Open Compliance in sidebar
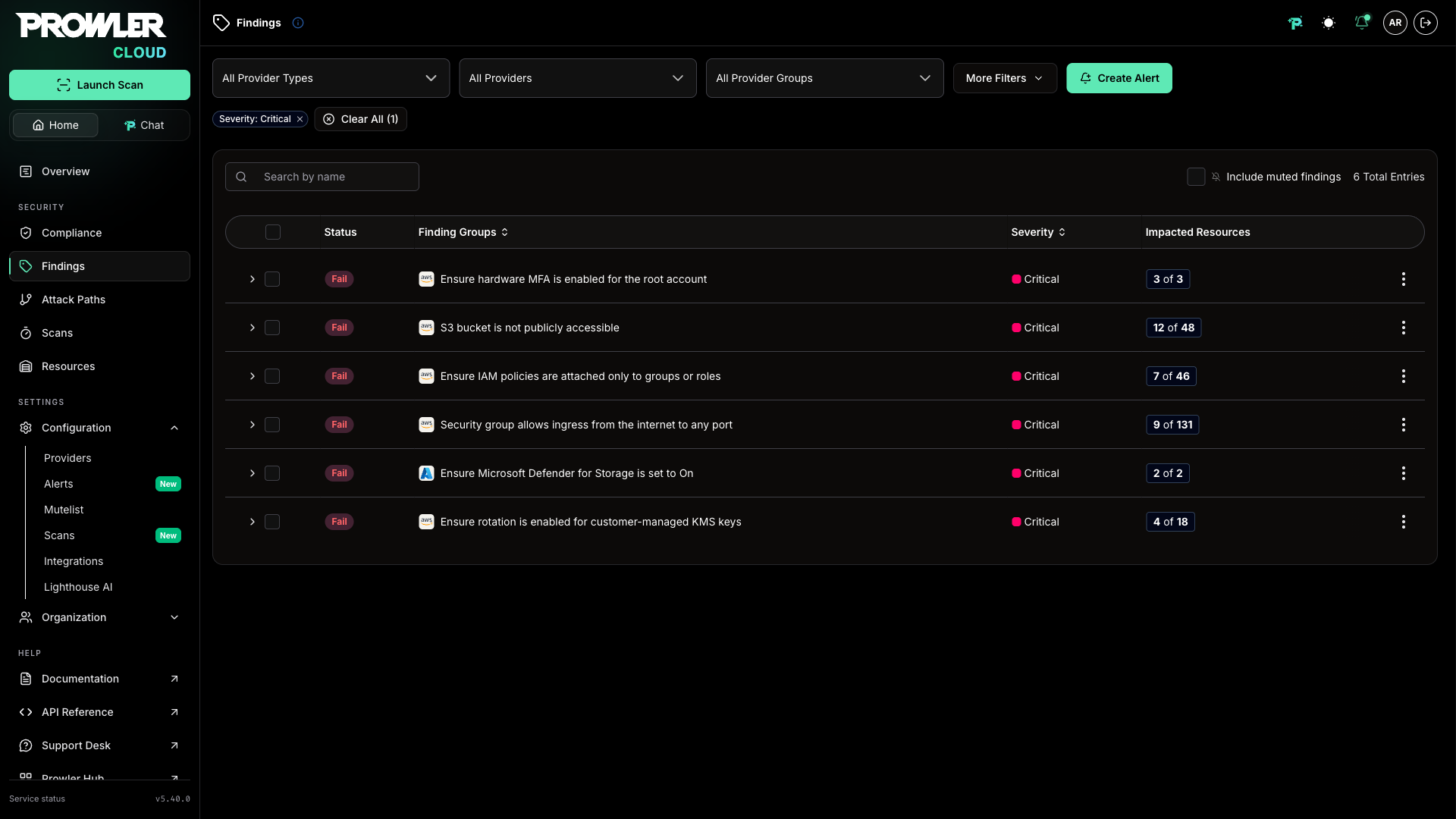1456x819 pixels. click(x=99, y=233)
